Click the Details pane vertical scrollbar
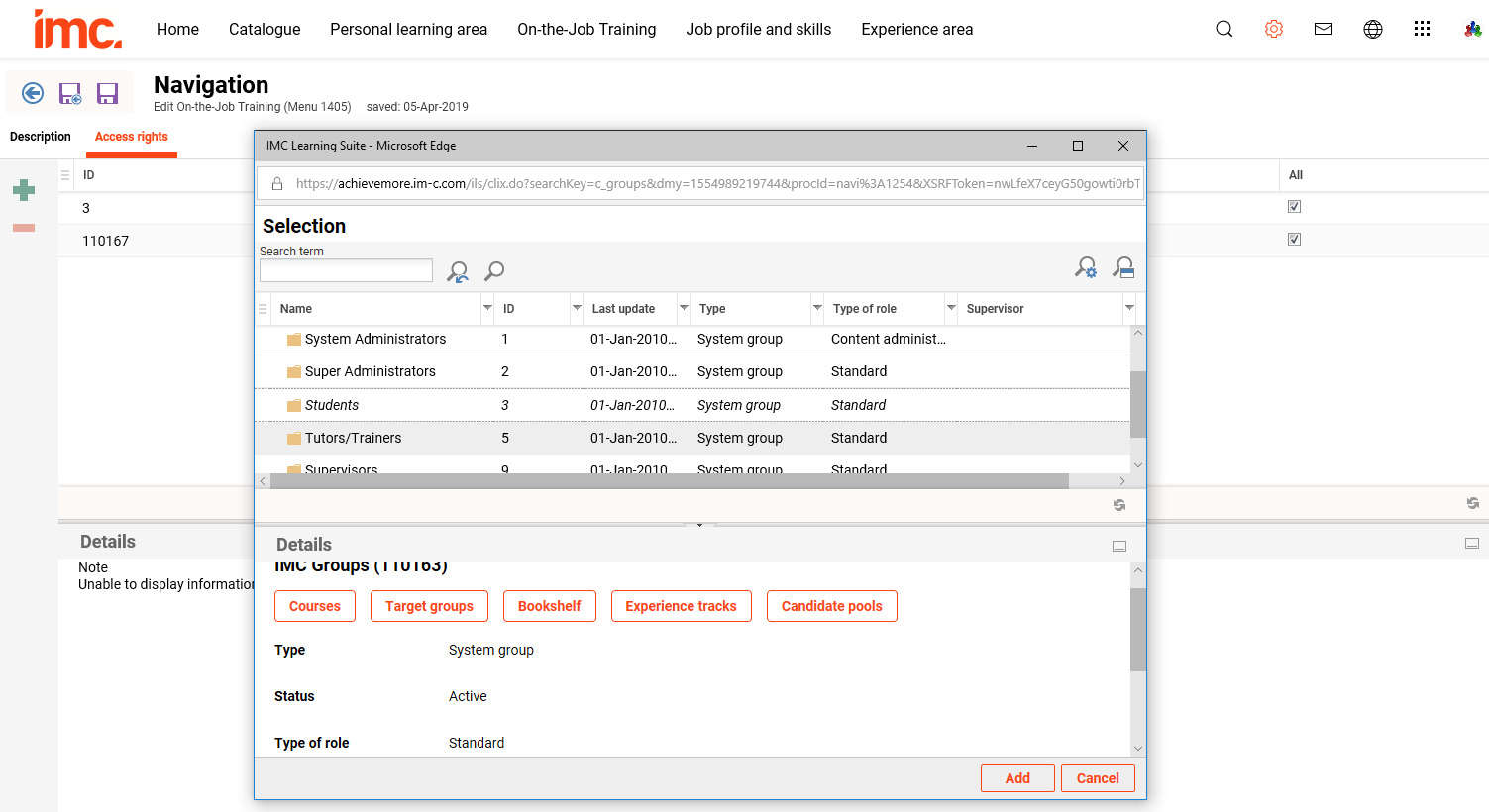Image resolution: width=1489 pixels, height=812 pixels. [1138, 630]
